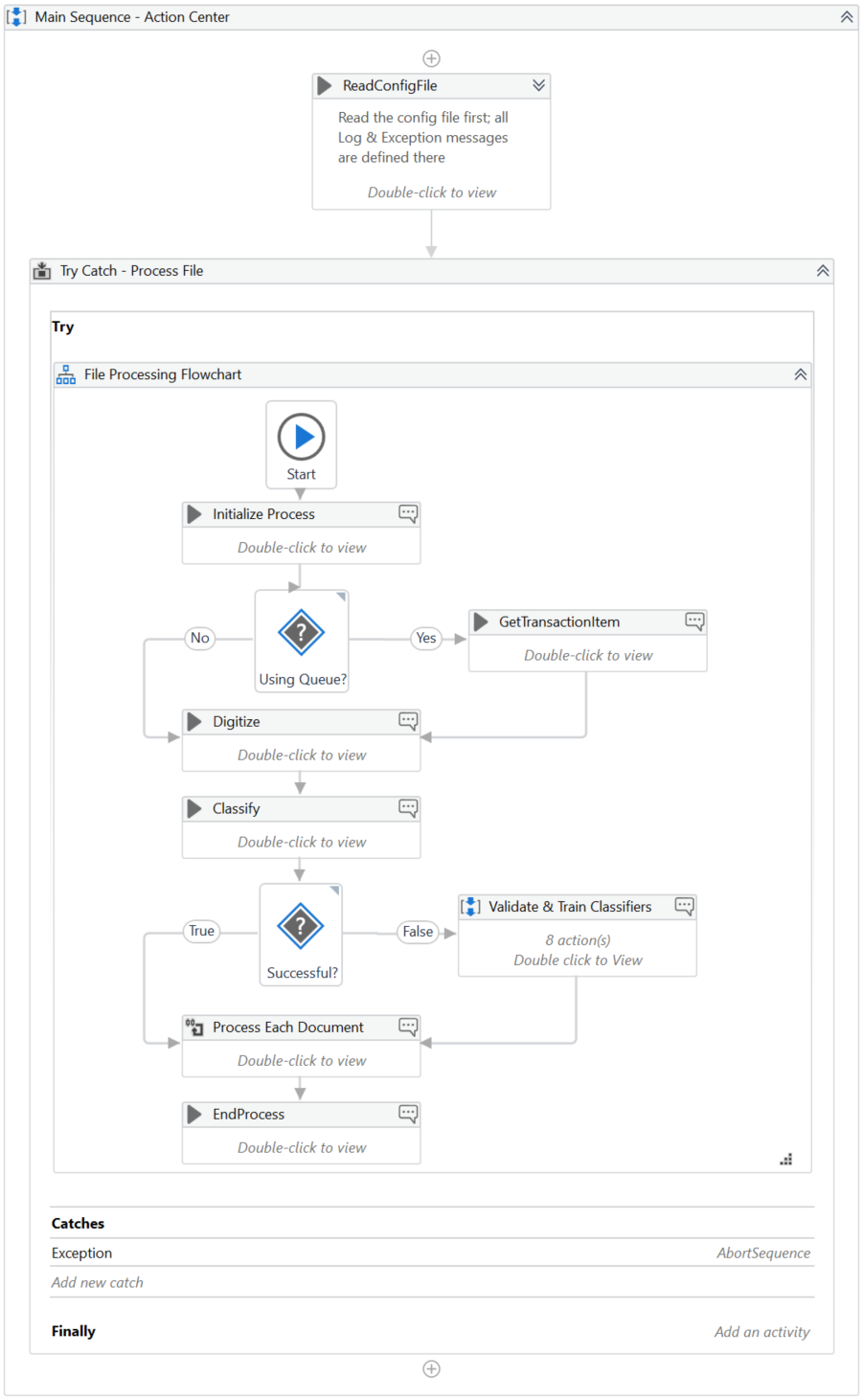Image resolution: width=863 pixels, height=1400 pixels.
Task: Click the fit-to-view icon in flowchart corner
Action: (785, 1159)
